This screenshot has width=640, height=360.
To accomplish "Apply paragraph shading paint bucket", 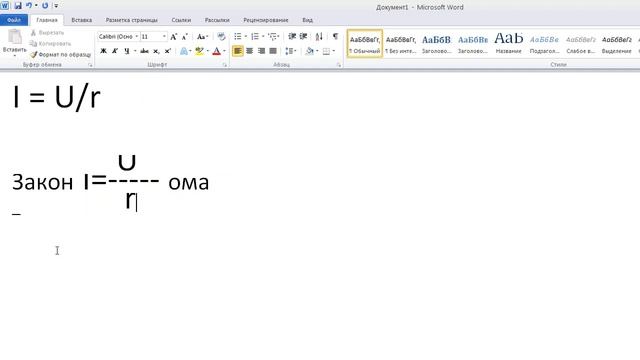I will click(310, 51).
